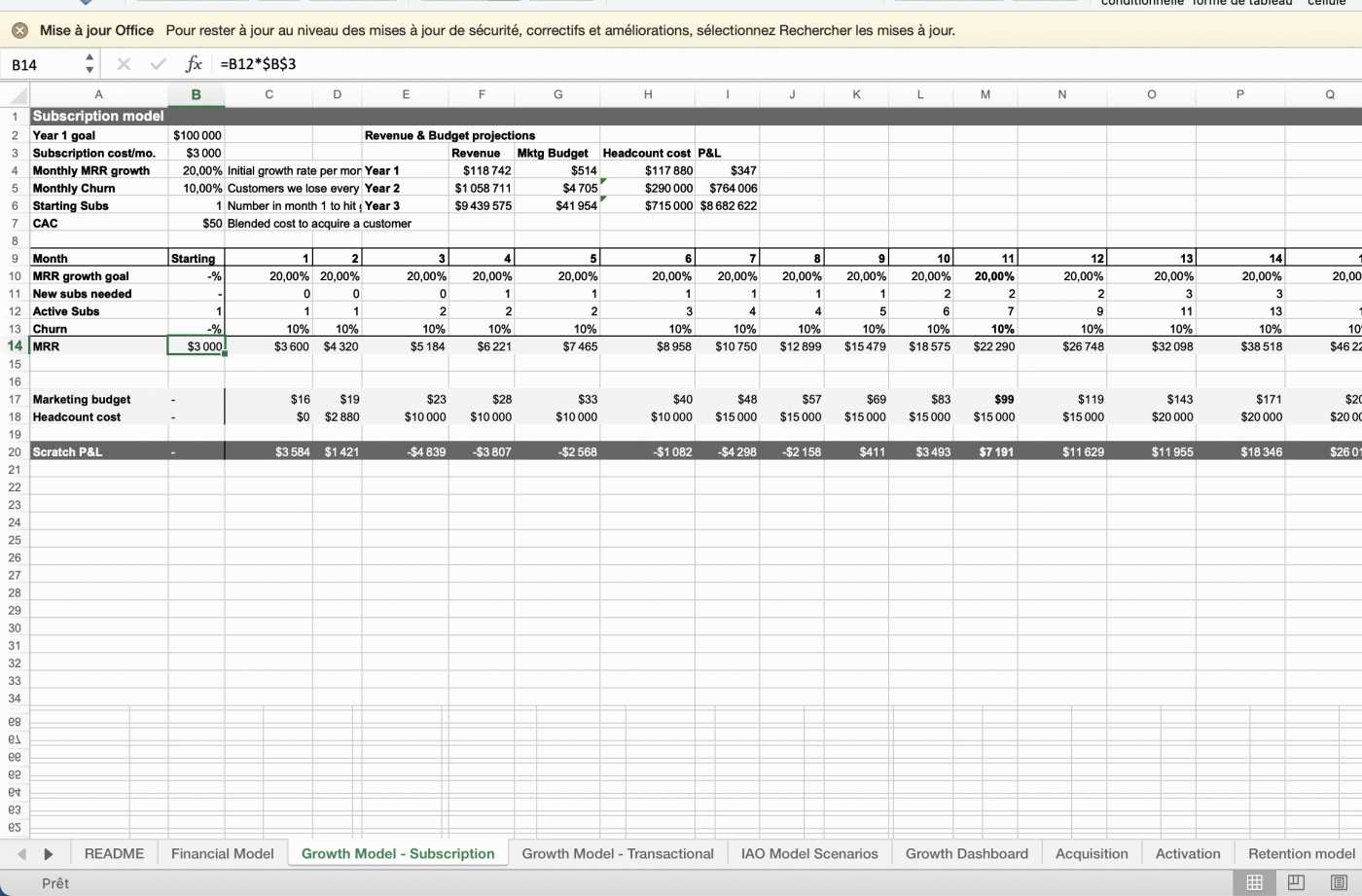The height and width of the screenshot is (896, 1362).
Task: Switch to Normal view icon
Action: (x=1254, y=882)
